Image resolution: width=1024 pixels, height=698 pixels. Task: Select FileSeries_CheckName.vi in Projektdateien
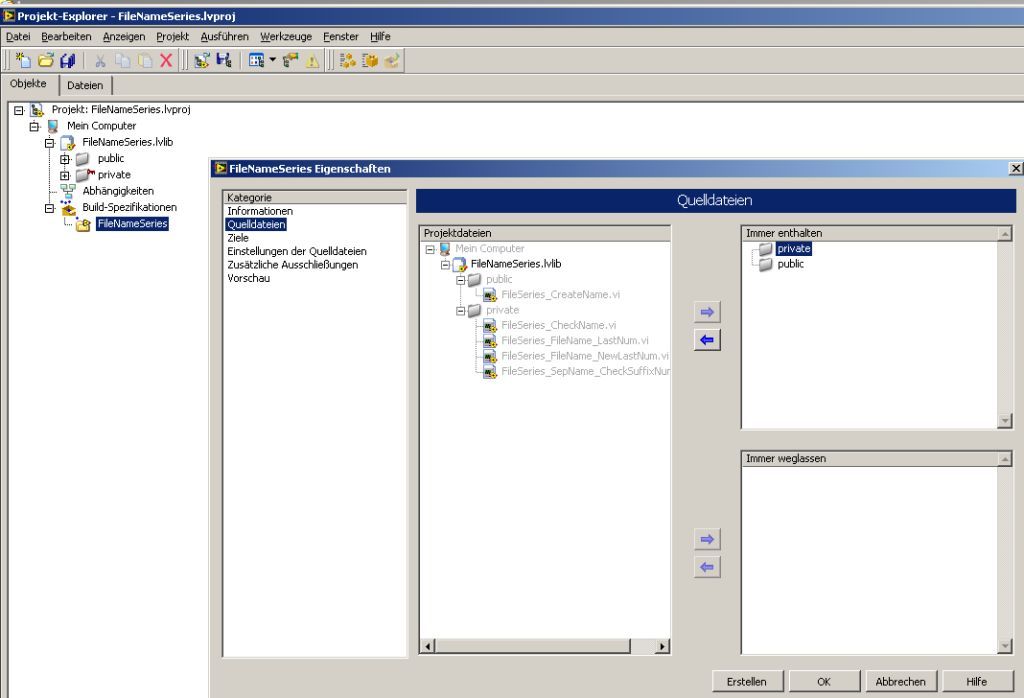tap(558, 325)
